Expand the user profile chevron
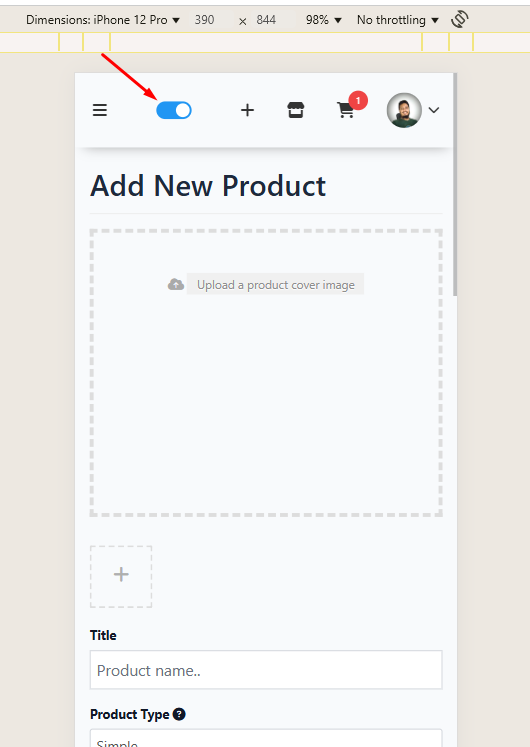530x747 pixels. coord(433,110)
